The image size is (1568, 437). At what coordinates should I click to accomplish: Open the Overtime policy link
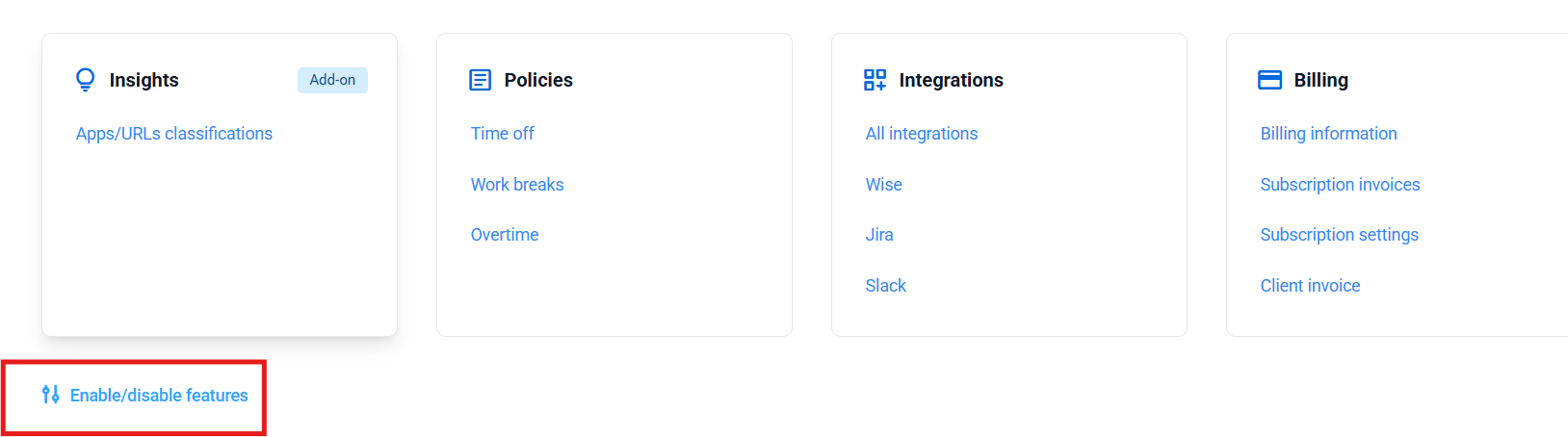point(505,235)
